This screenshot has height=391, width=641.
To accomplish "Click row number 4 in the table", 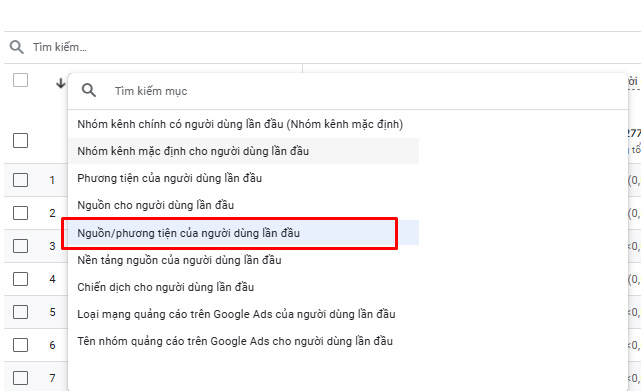I will (x=52, y=279).
